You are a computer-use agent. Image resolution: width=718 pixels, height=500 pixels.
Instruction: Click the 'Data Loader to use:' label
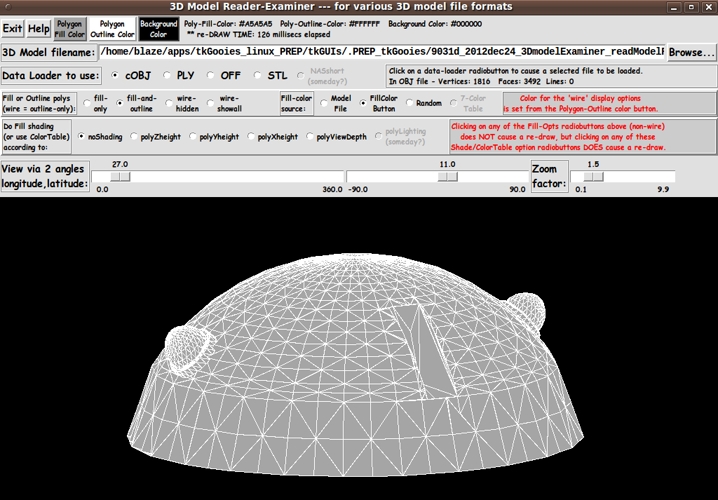pyautogui.click(x=51, y=76)
